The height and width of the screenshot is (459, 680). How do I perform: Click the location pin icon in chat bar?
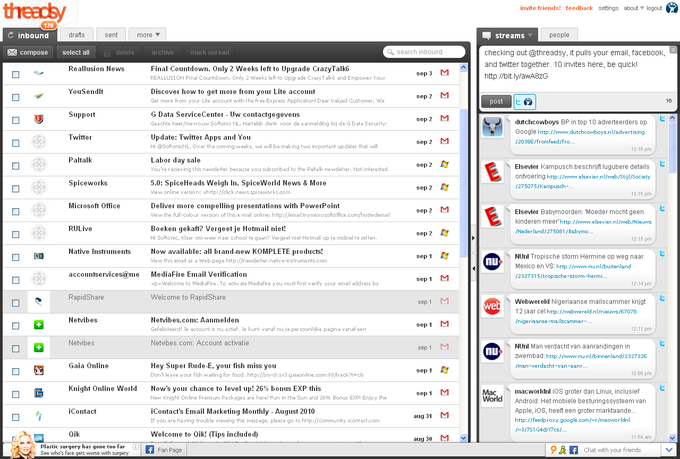(553, 450)
